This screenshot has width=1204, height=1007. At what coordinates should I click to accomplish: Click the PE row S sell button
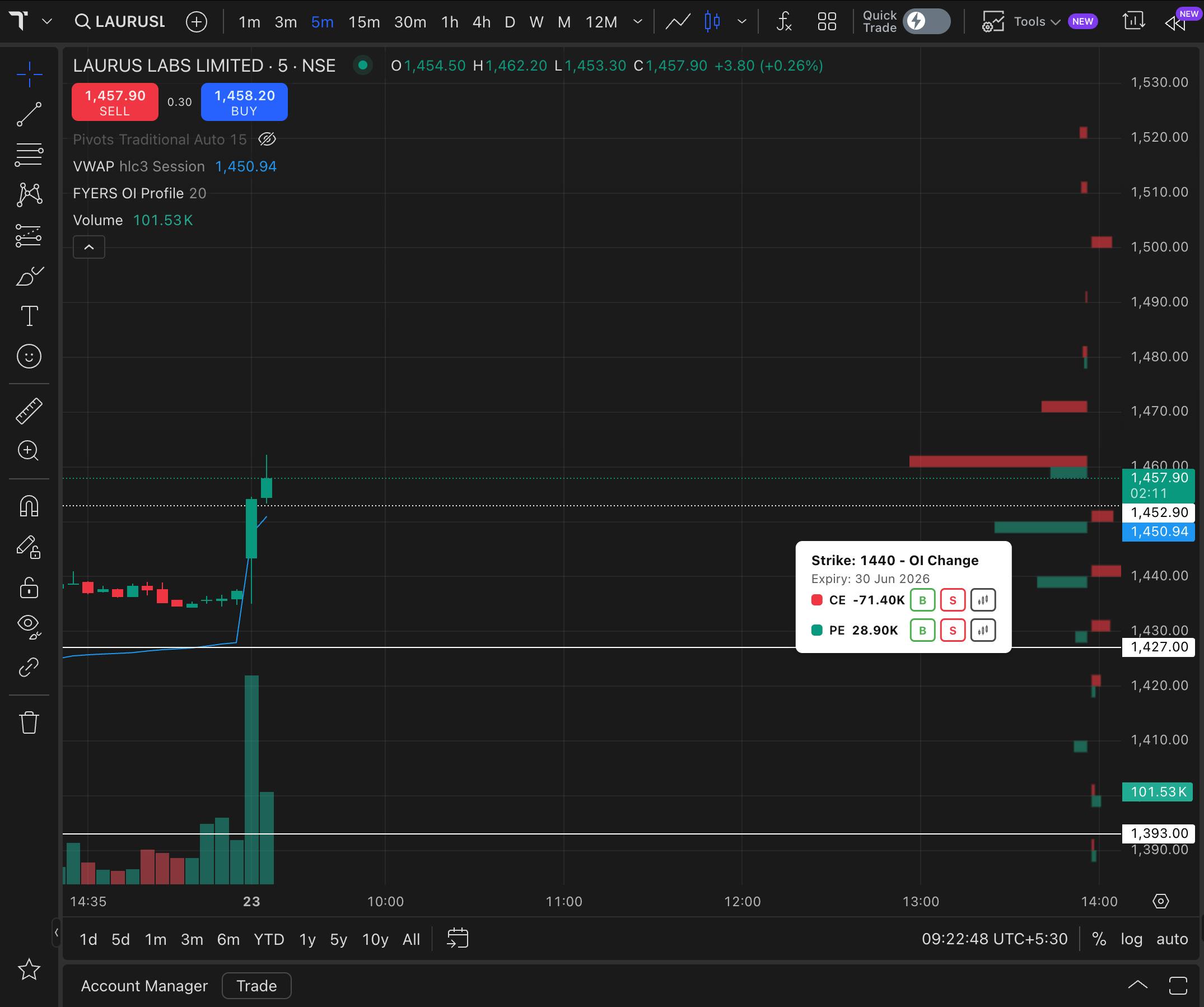(953, 631)
